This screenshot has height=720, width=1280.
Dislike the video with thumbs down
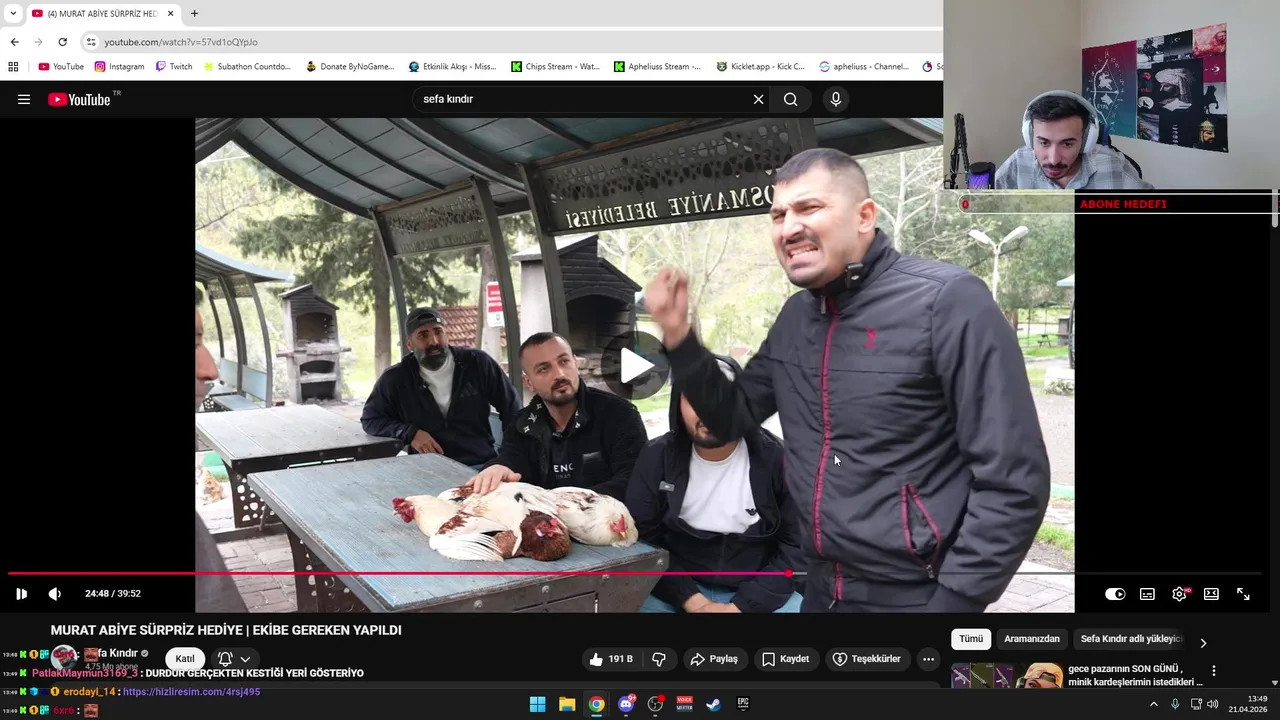pyautogui.click(x=659, y=659)
